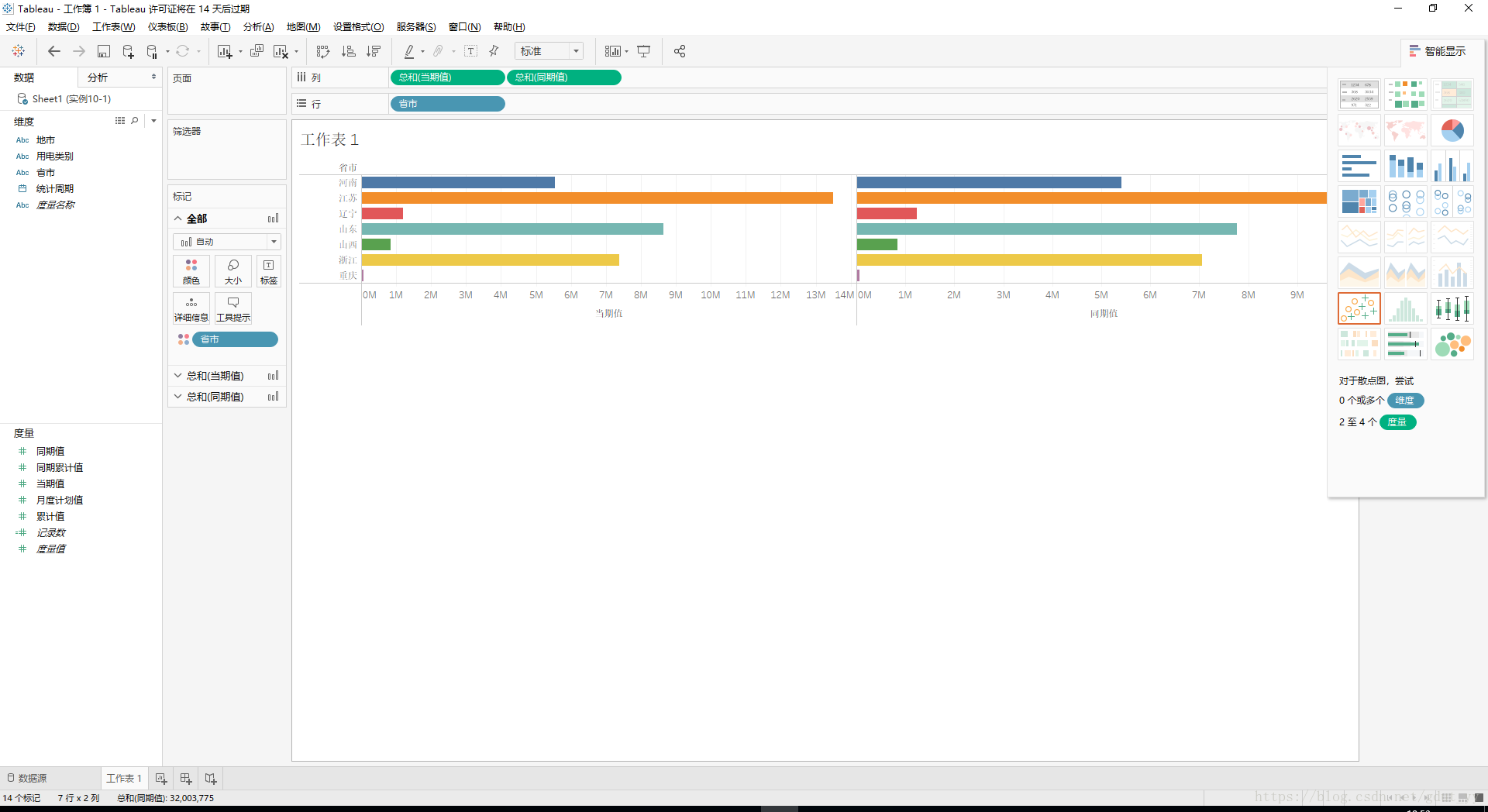Viewport: 1488px width, 812px height.
Task: Select the treemap chart in Show Me
Action: (x=1359, y=201)
